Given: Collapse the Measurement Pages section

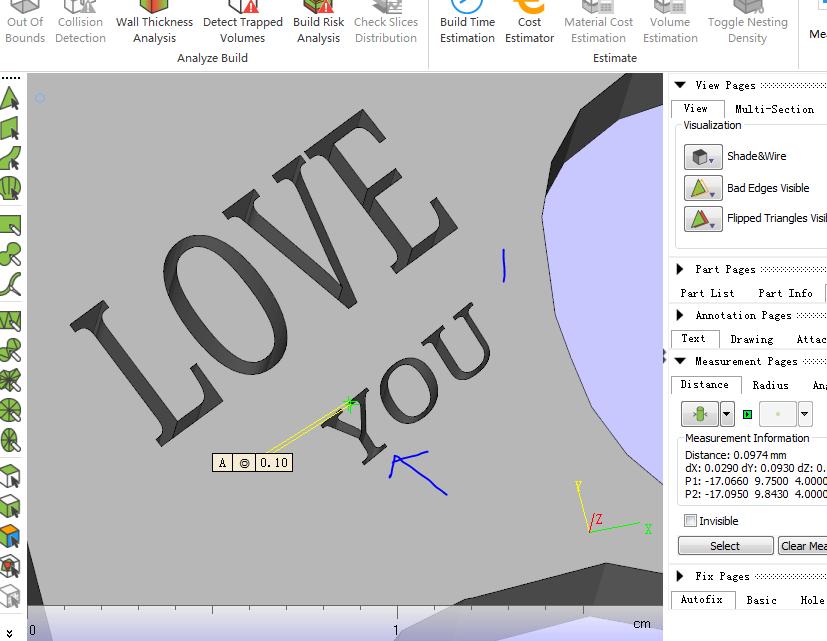Looking at the screenshot, I should [680, 361].
